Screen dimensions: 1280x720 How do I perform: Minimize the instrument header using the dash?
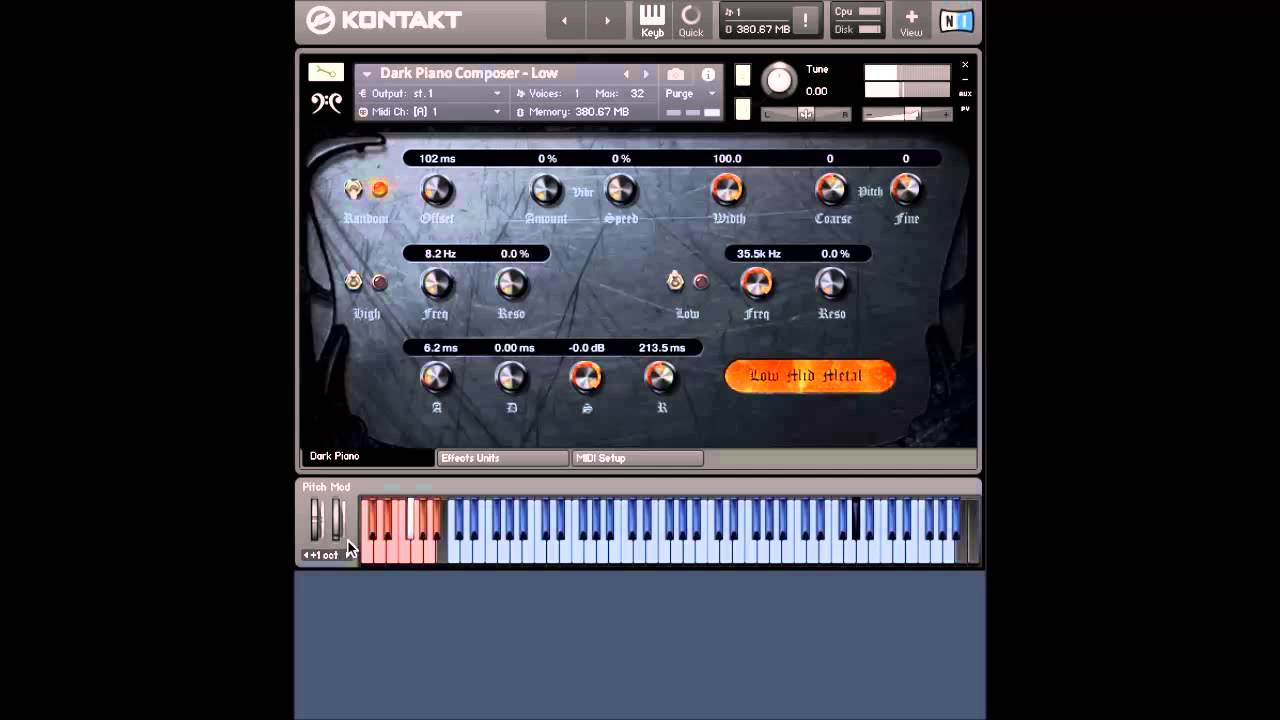pyautogui.click(x=965, y=79)
